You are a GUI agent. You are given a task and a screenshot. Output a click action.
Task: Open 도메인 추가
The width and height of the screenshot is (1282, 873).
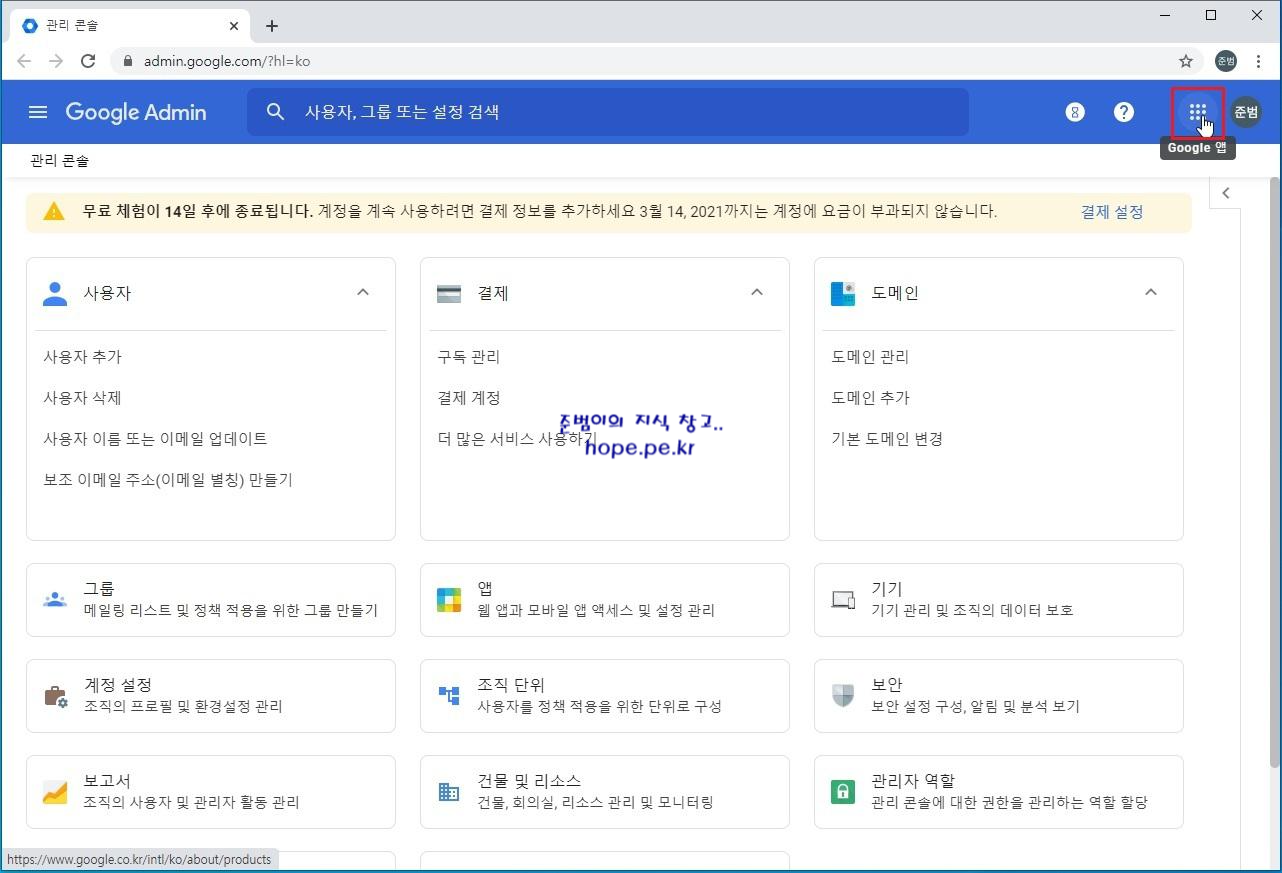pos(870,398)
